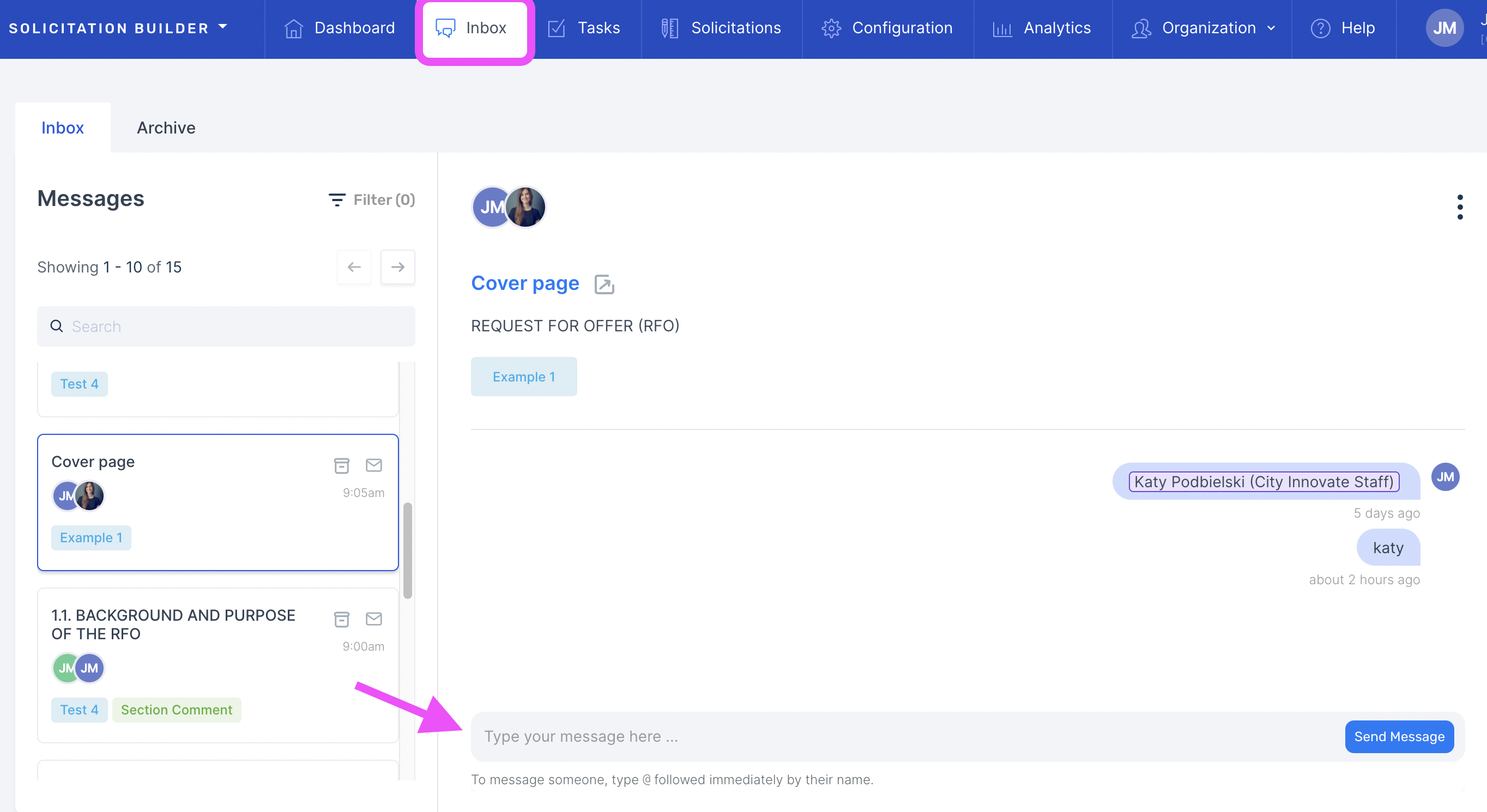1487x812 pixels.
Task: Switch to the Archive tab
Action: [x=166, y=128]
